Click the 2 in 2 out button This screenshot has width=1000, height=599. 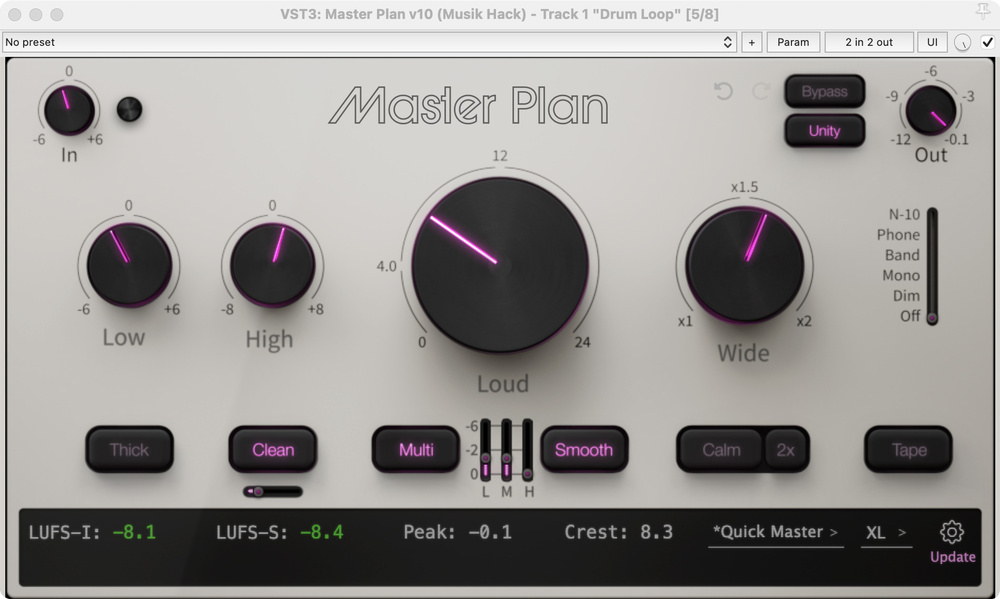869,42
